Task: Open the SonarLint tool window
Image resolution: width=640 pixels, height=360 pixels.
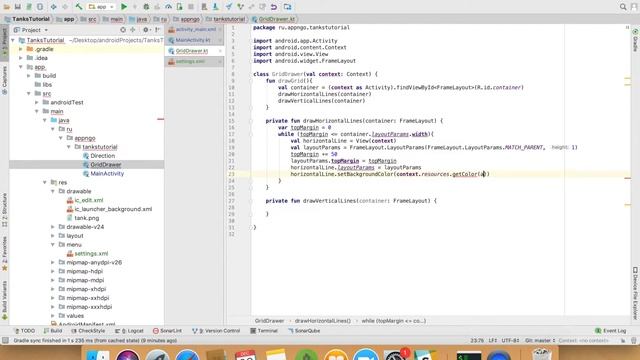Action: pos(167,331)
